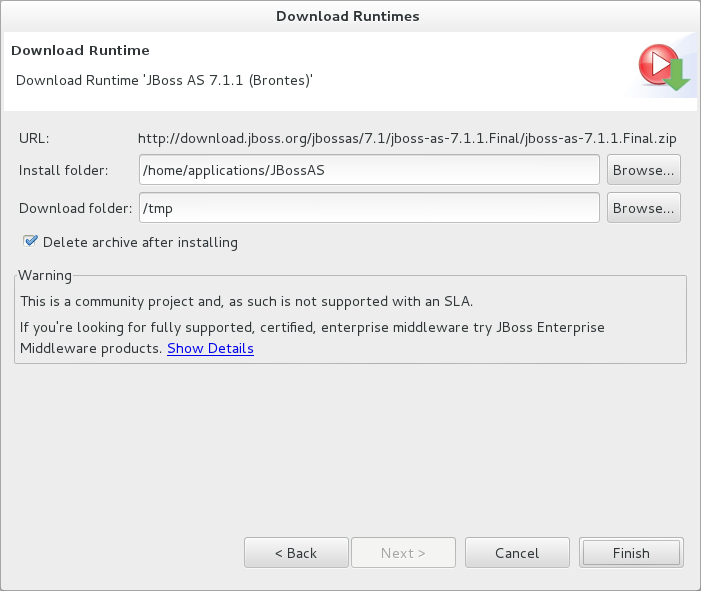
Task: Click the Download Runtimes title bar
Action: click(x=348, y=15)
